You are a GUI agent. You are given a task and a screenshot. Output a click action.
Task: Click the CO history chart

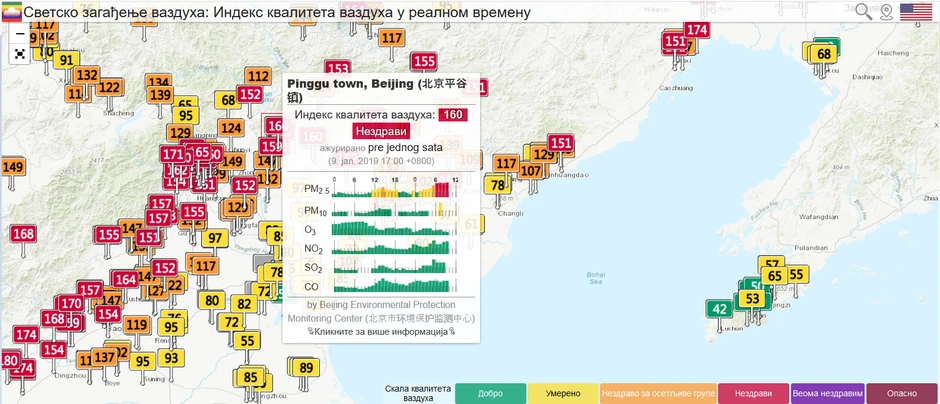coord(394,285)
